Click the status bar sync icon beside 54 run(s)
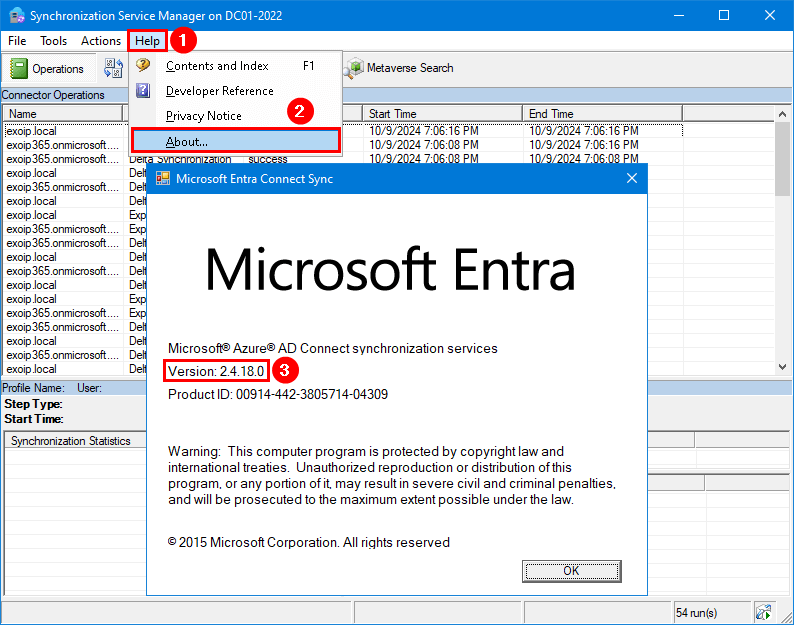The width and height of the screenshot is (794, 625). point(763,612)
